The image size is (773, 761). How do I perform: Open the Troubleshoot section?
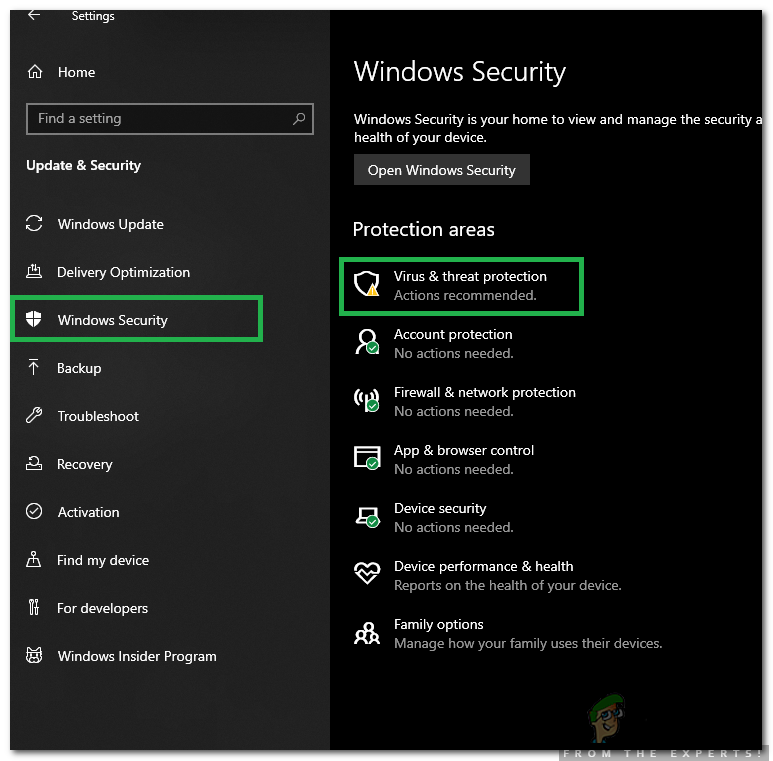[98, 416]
